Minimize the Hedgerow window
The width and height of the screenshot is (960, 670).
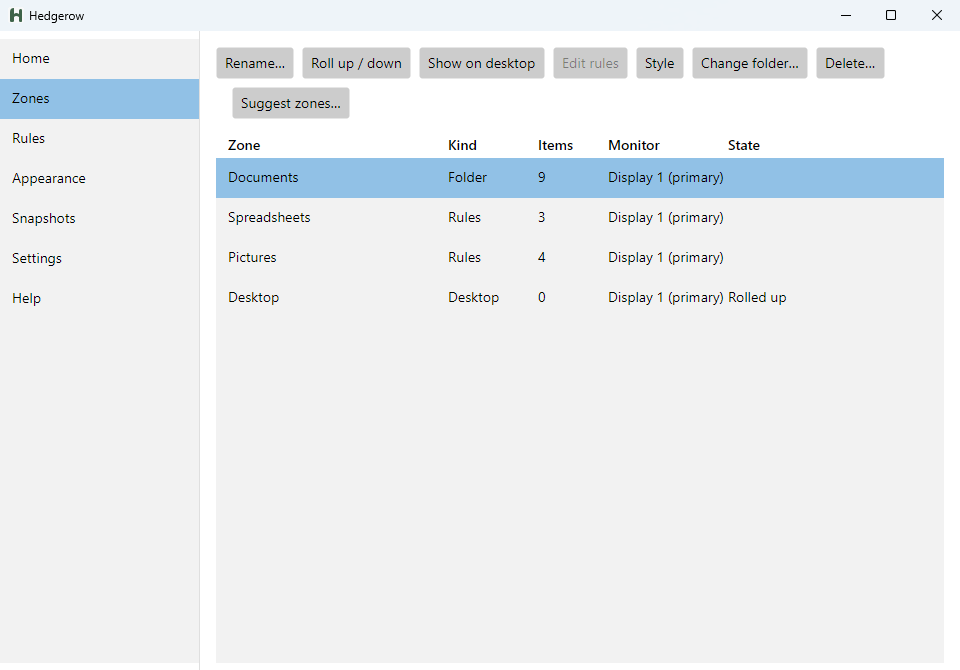click(846, 15)
